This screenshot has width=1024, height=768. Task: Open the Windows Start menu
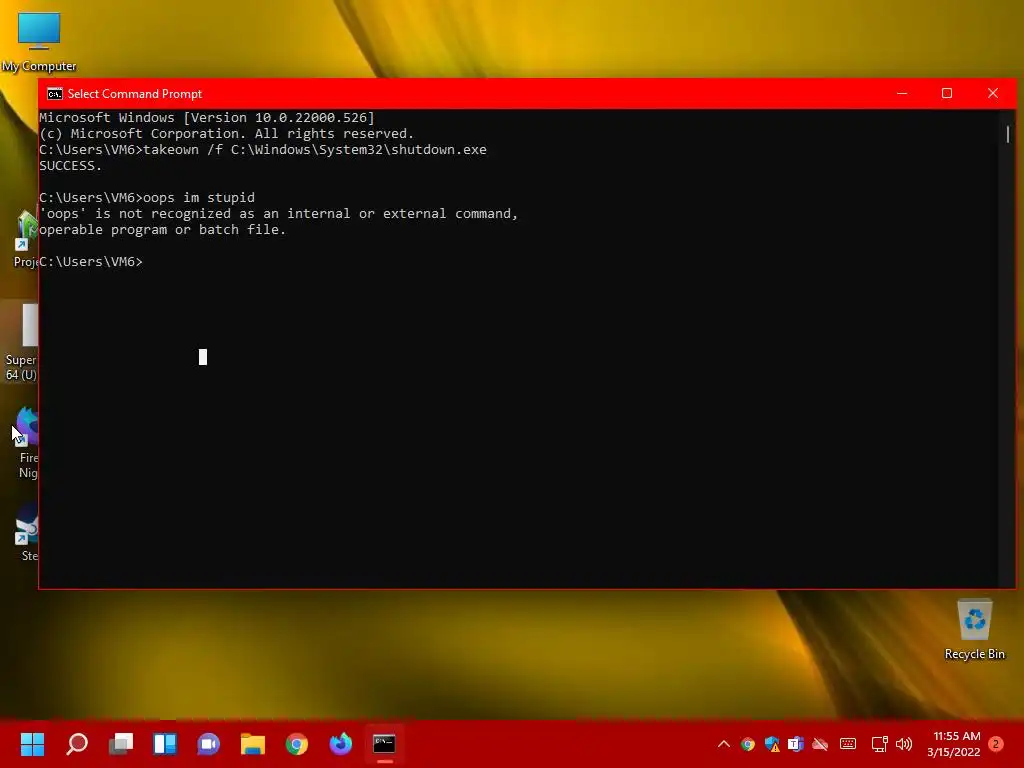tap(32, 744)
